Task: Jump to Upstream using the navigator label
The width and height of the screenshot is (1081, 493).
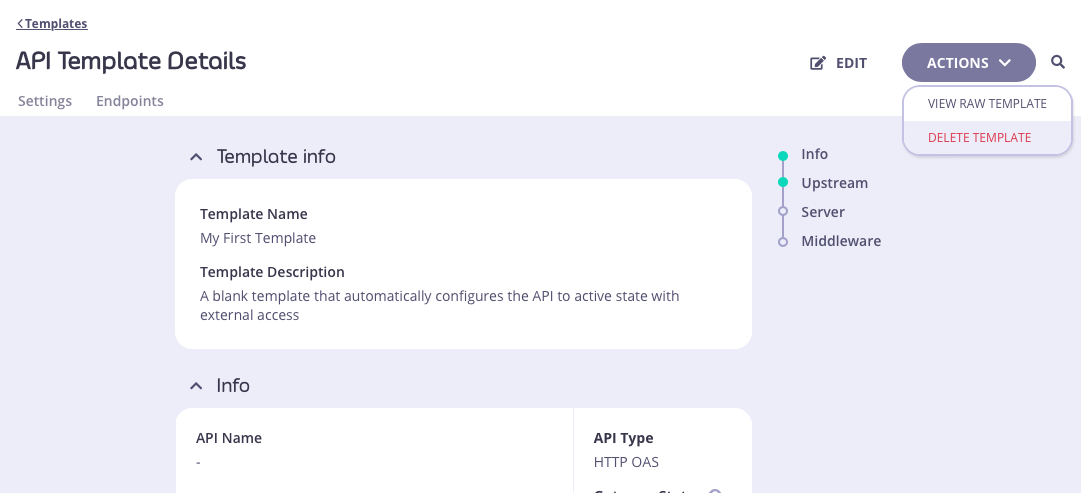Action: 834,184
